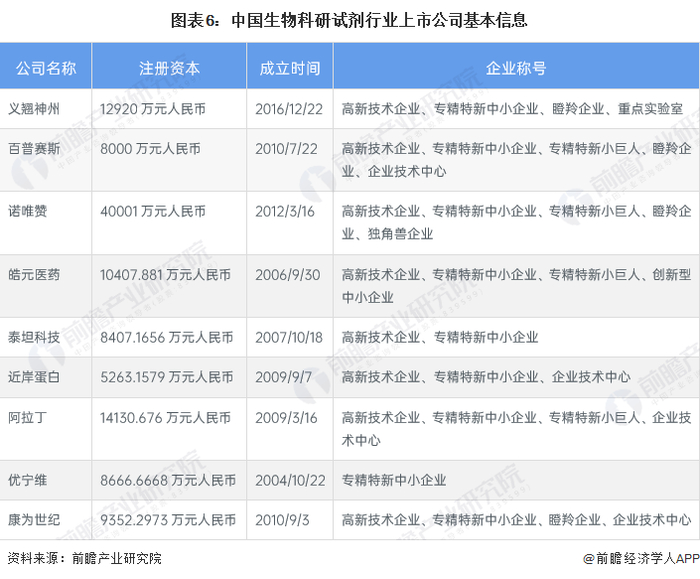Select the 注册资本 column header

pyautogui.click(x=169, y=68)
